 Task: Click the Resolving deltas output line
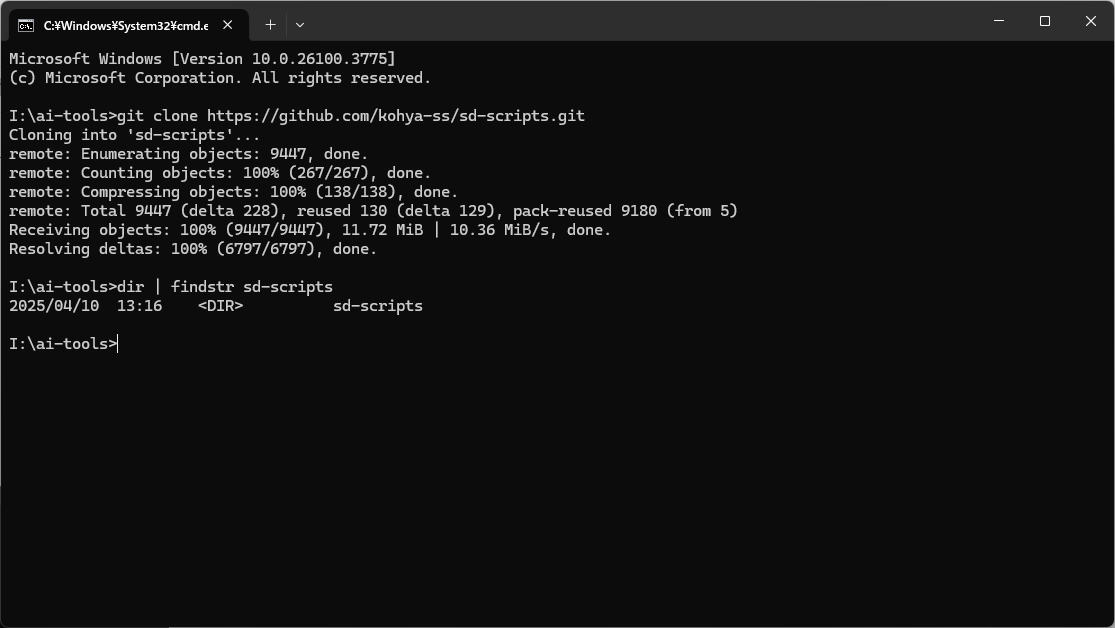[x=193, y=249]
